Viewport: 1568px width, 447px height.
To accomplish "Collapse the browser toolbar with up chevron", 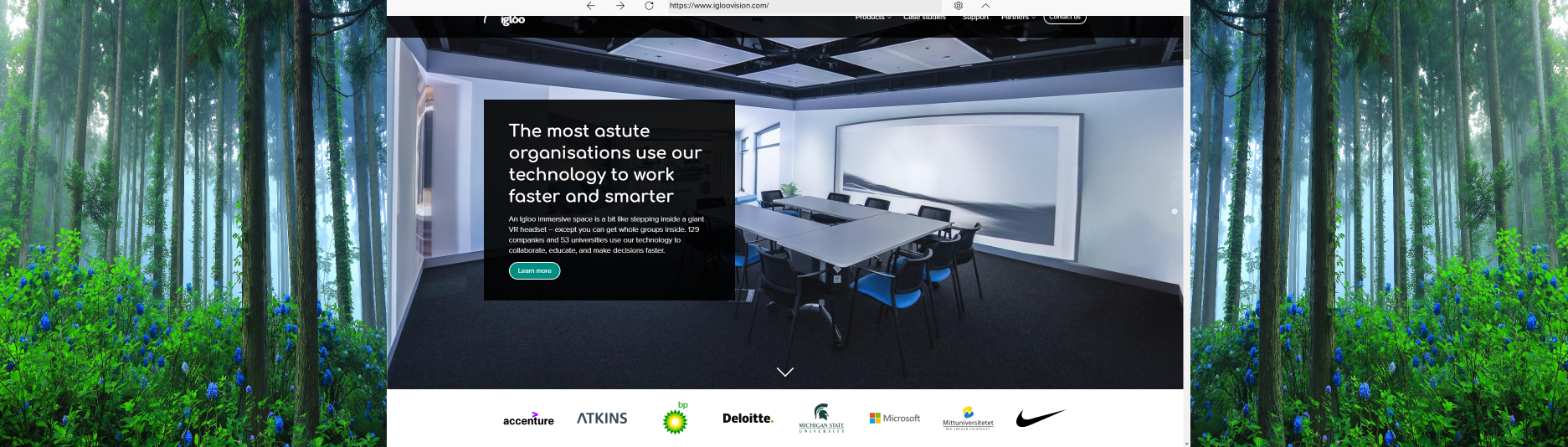I will (x=985, y=6).
